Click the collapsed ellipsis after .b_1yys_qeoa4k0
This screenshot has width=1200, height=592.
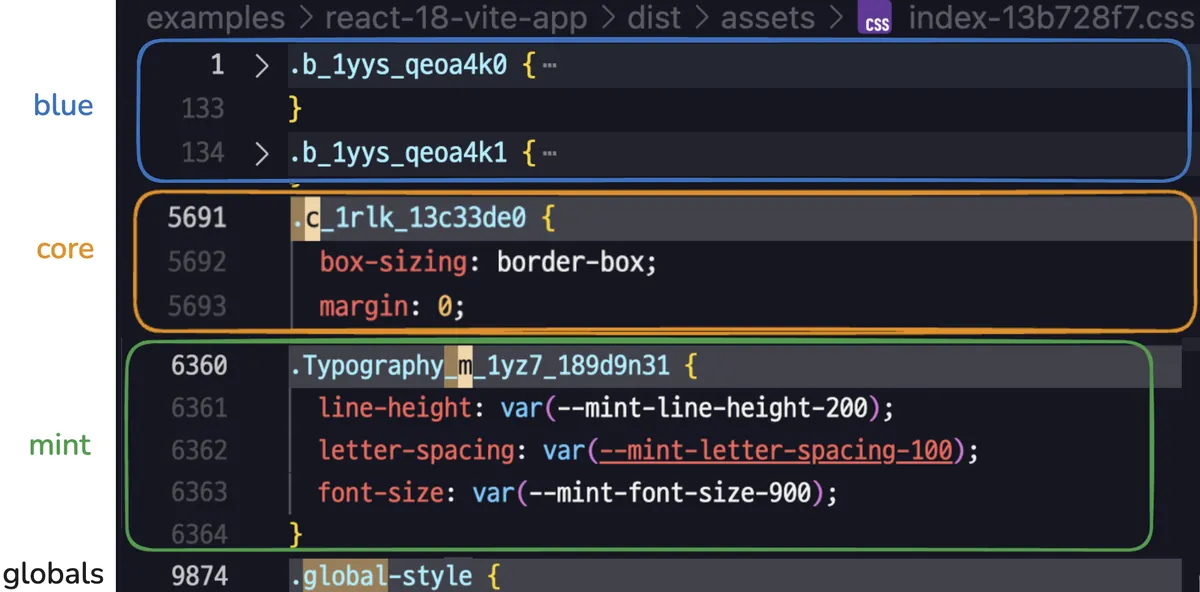click(548, 67)
